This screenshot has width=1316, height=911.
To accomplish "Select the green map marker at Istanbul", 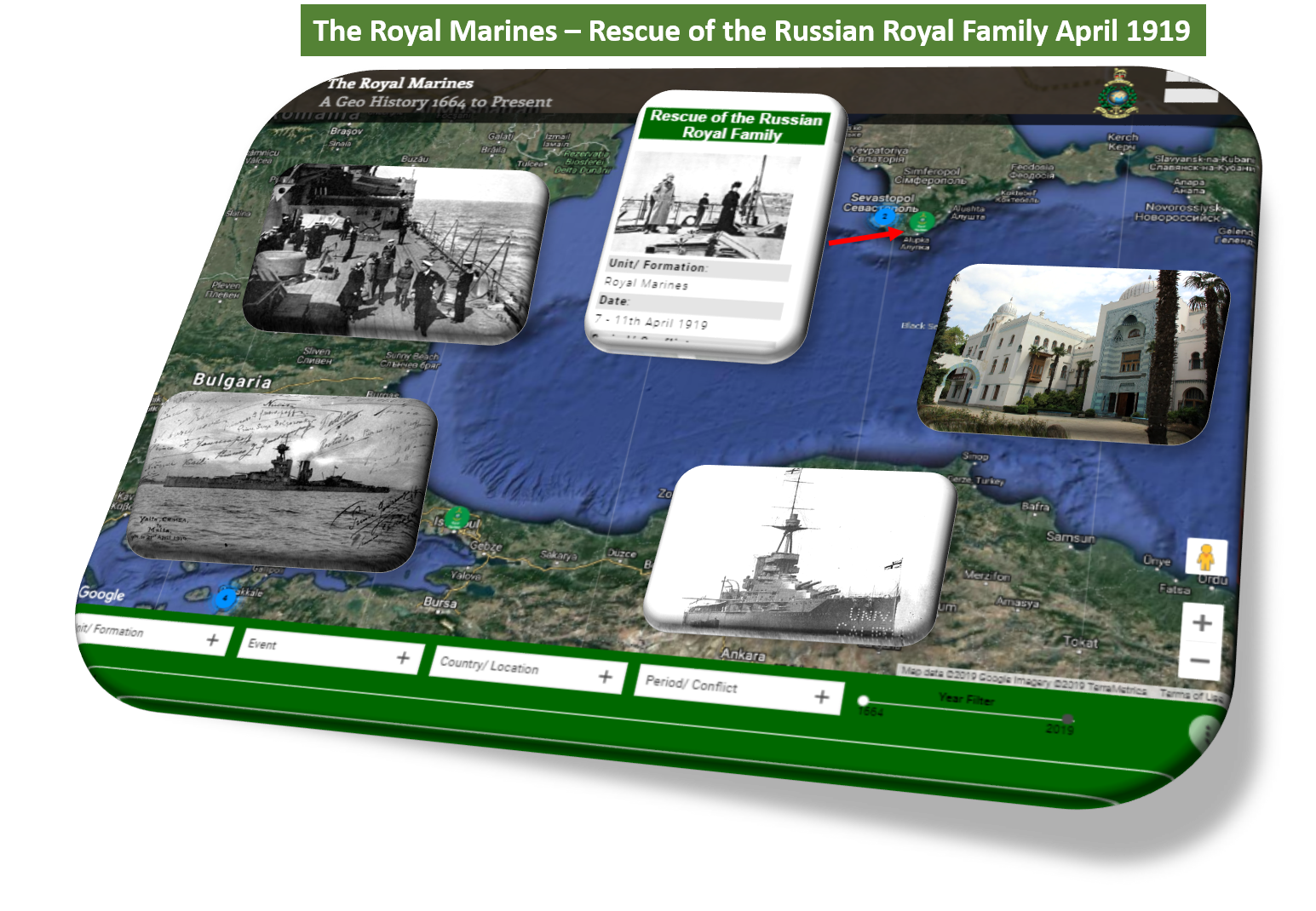I will [x=457, y=516].
